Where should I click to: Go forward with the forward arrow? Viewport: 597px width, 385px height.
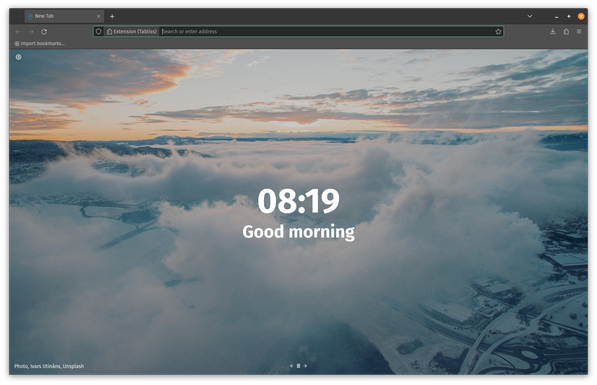(x=31, y=32)
